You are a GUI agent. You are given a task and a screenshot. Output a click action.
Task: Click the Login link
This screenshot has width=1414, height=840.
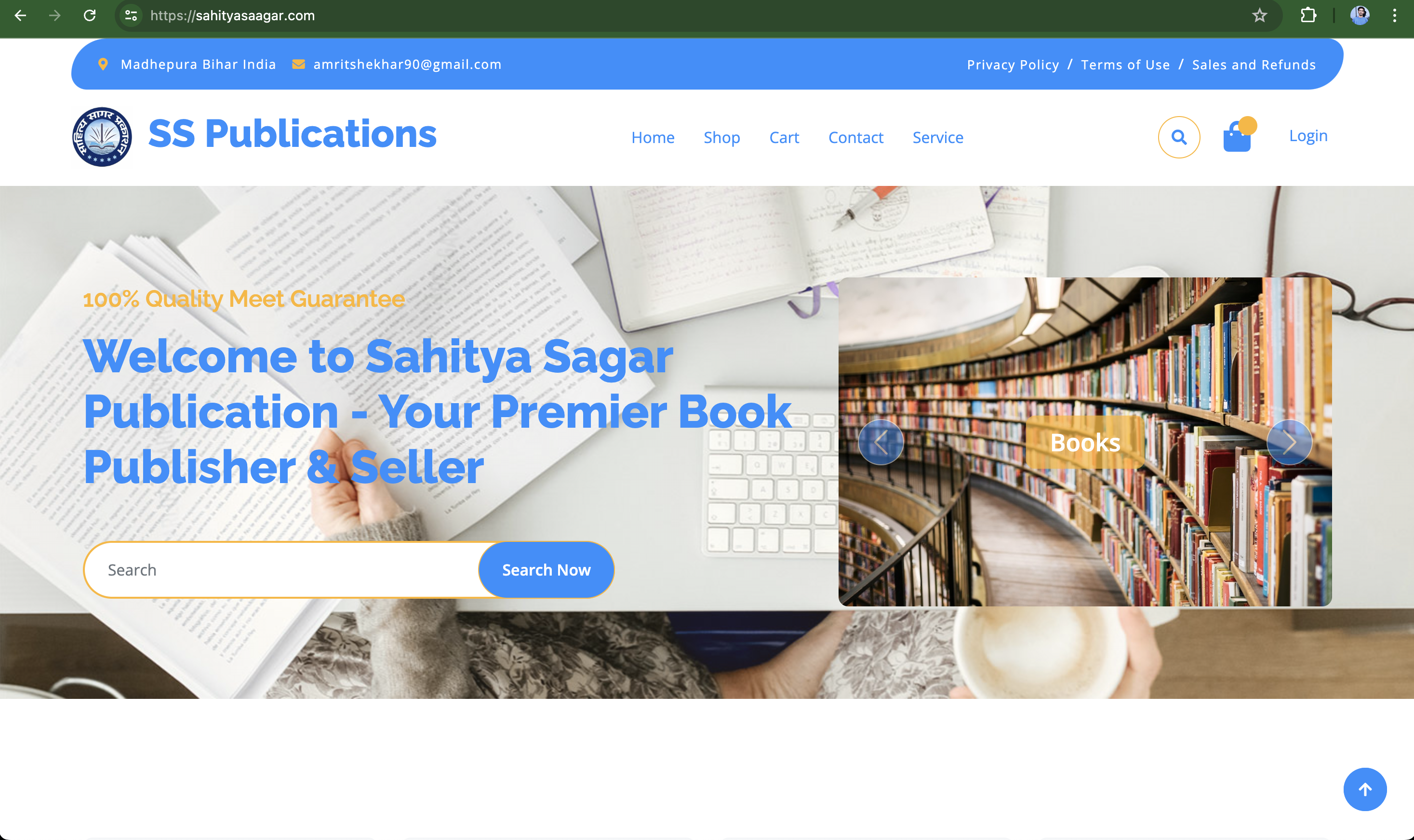[x=1308, y=136]
